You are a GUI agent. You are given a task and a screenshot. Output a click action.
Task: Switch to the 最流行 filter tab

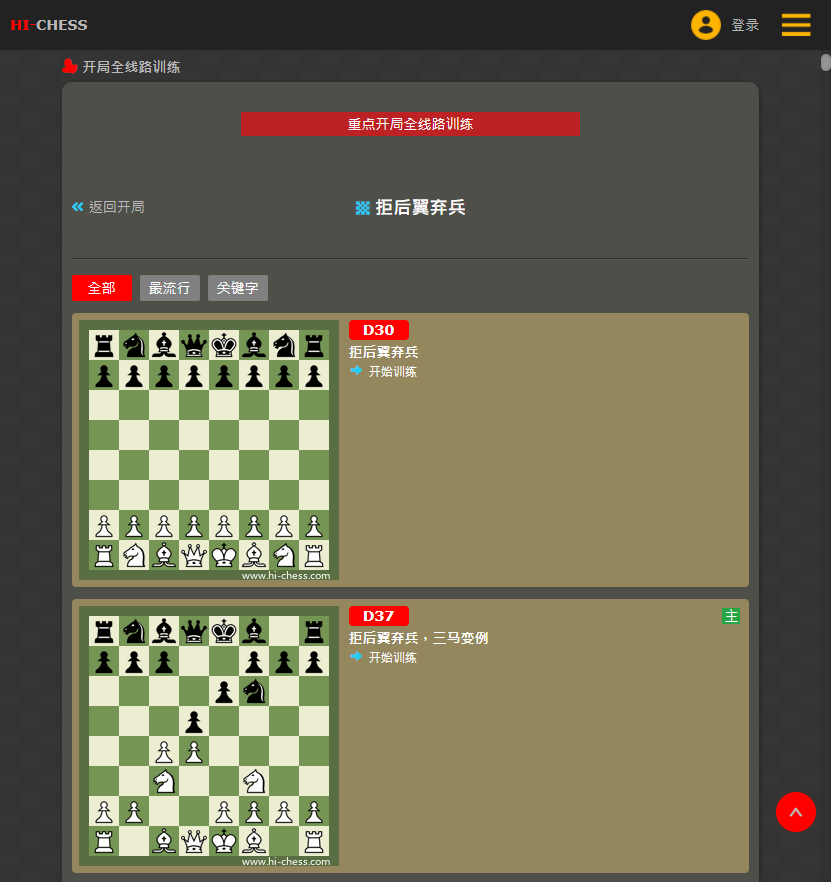coord(169,288)
